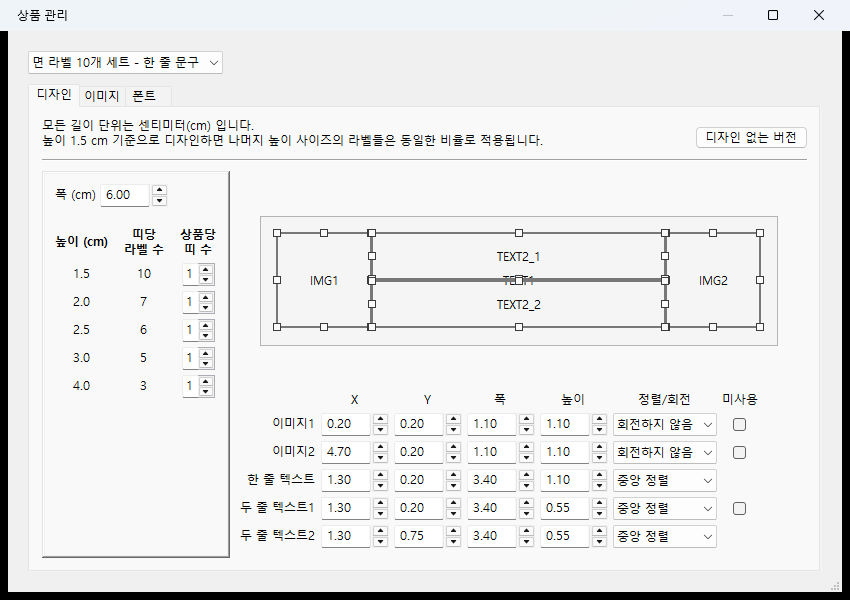Switch to the 디자인 tab
This screenshot has height=600, width=850.
pyautogui.click(x=54, y=94)
